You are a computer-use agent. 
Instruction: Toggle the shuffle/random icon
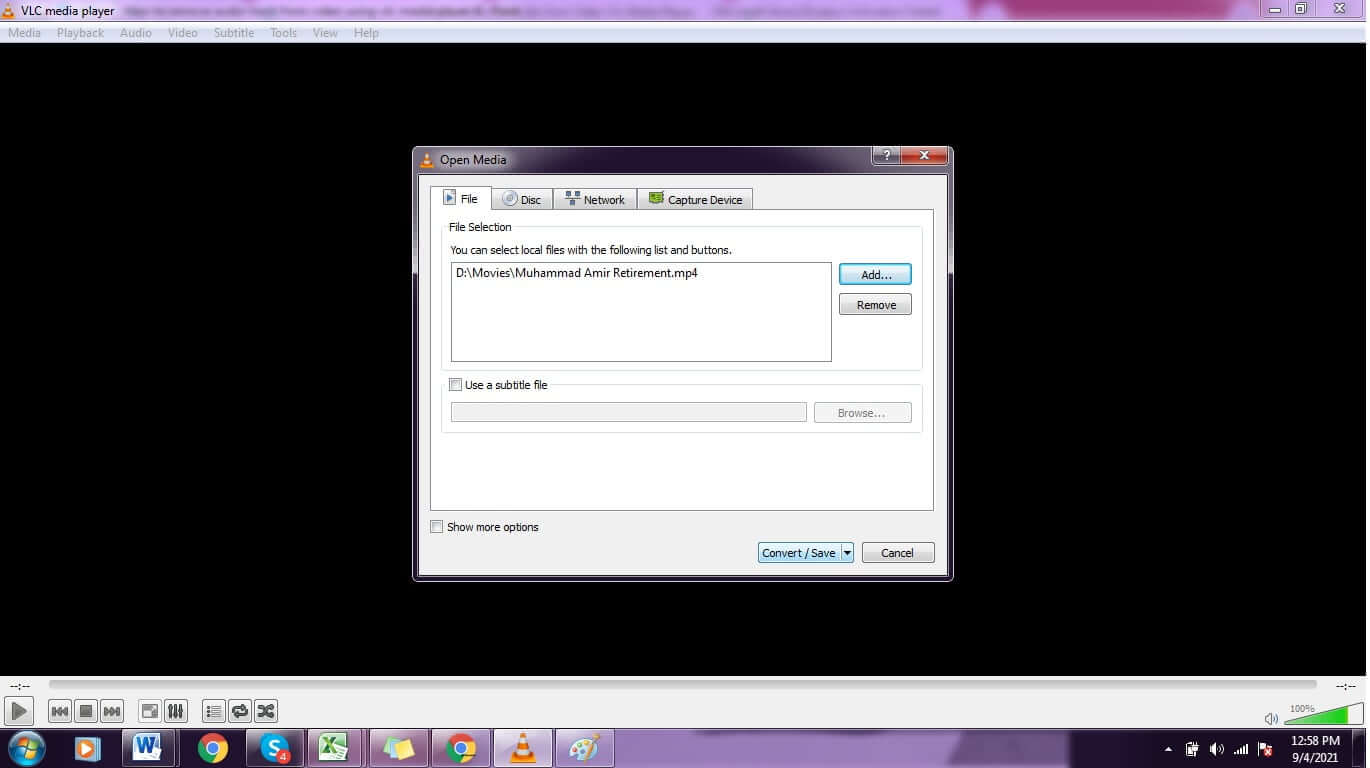click(266, 711)
